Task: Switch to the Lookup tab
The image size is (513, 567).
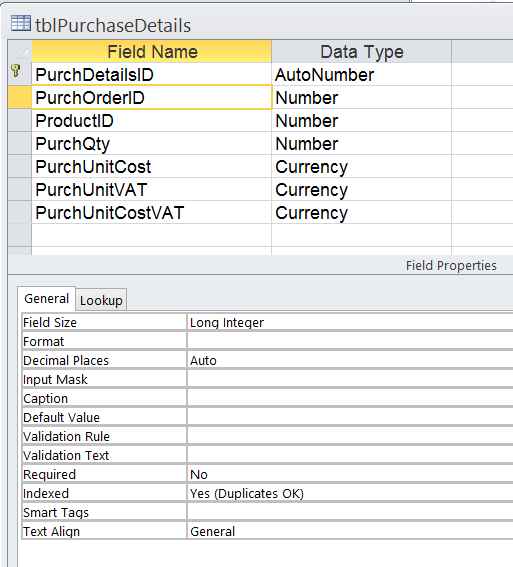Action: pos(101,300)
